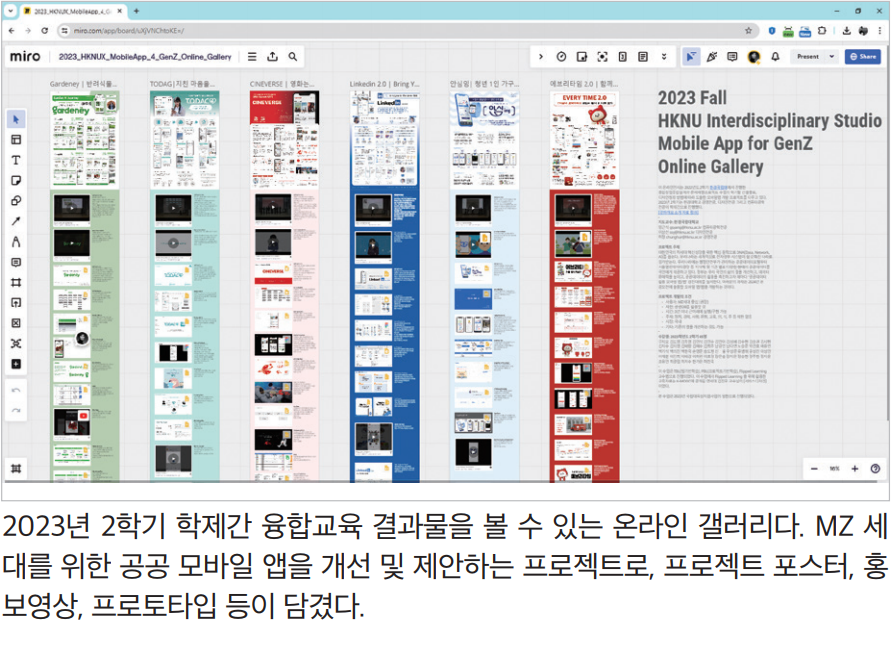Screen dimensions: 891x648
Task: Start the Timer tool
Action: pyautogui.click(x=561, y=56)
